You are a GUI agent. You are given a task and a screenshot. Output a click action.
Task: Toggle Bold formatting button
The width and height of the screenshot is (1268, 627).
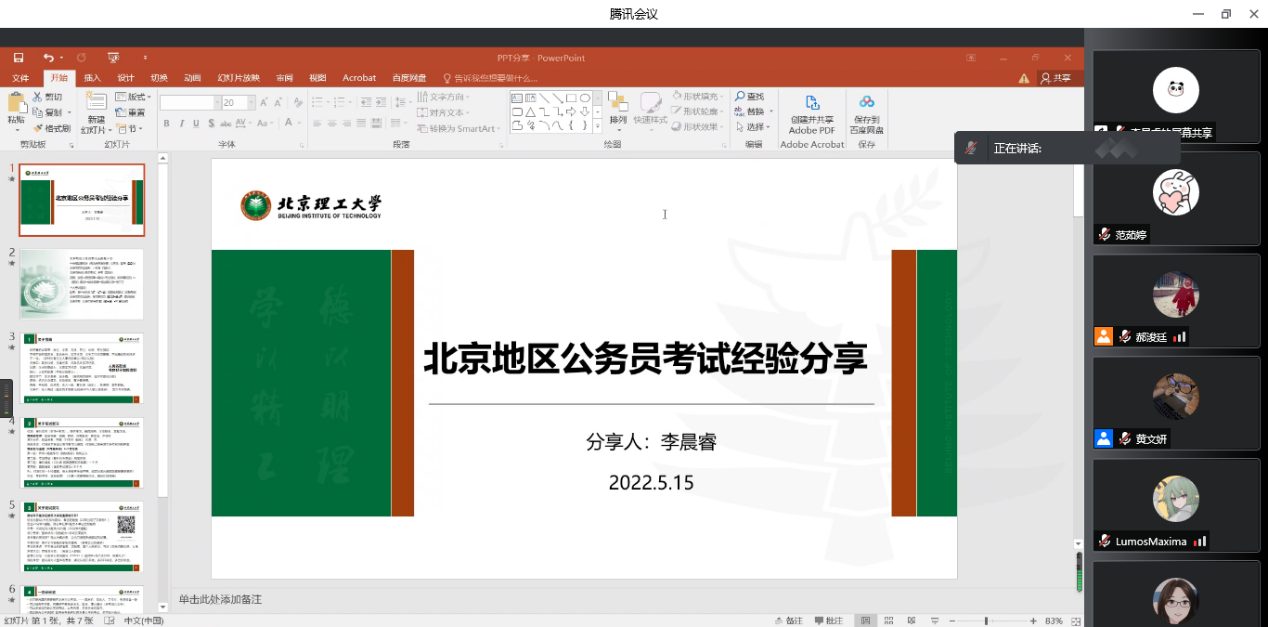(x=167, y=124)
